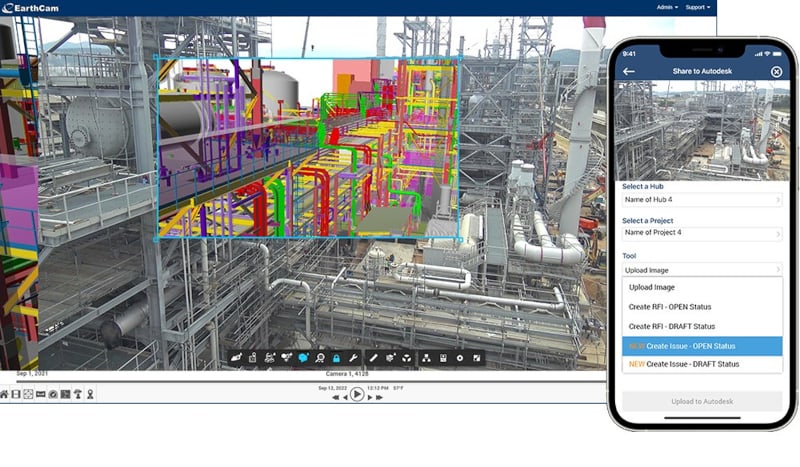Open the Support dropdown menu
Screen dimensions: 800x467
[697, 7]
